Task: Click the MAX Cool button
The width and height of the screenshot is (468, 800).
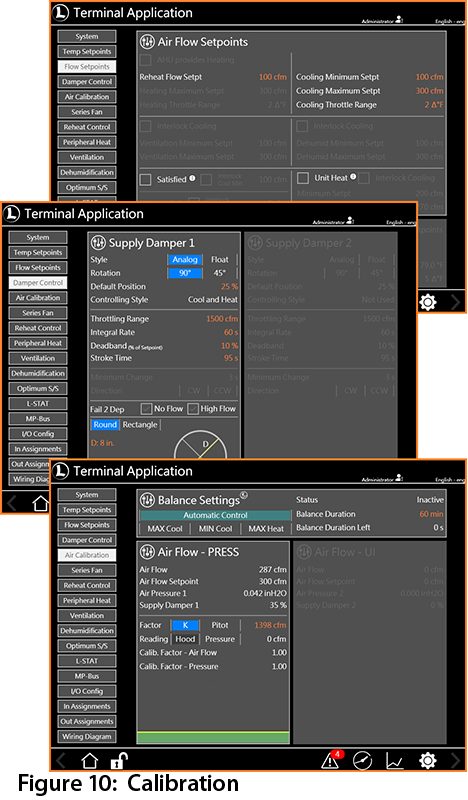Action: point(165,529)
